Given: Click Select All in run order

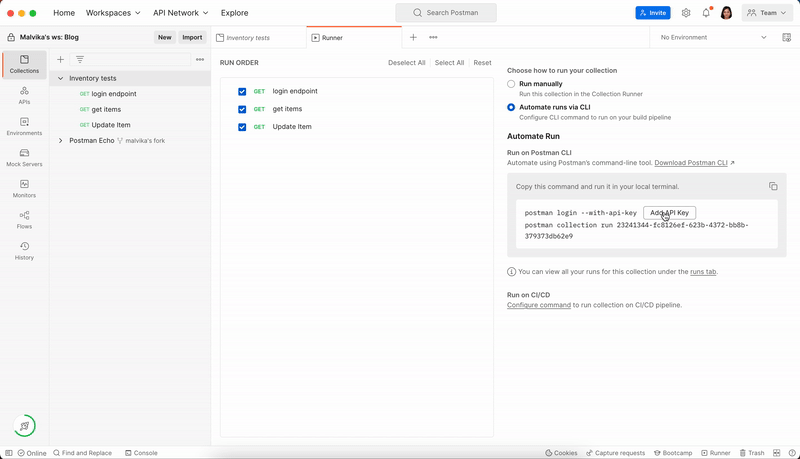Looking at the screenshot, I should coord(449,63).
